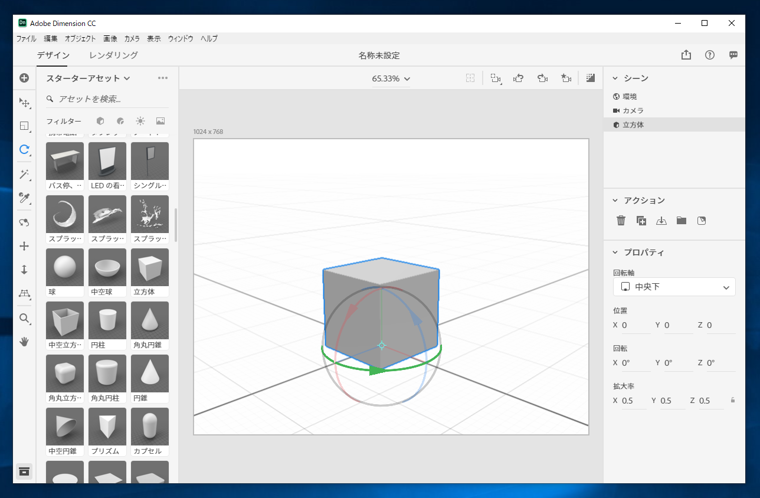The width and height of the screenshot is (760, 498).
Task: Select the Pan camera tool
Action: click(24, 246)
